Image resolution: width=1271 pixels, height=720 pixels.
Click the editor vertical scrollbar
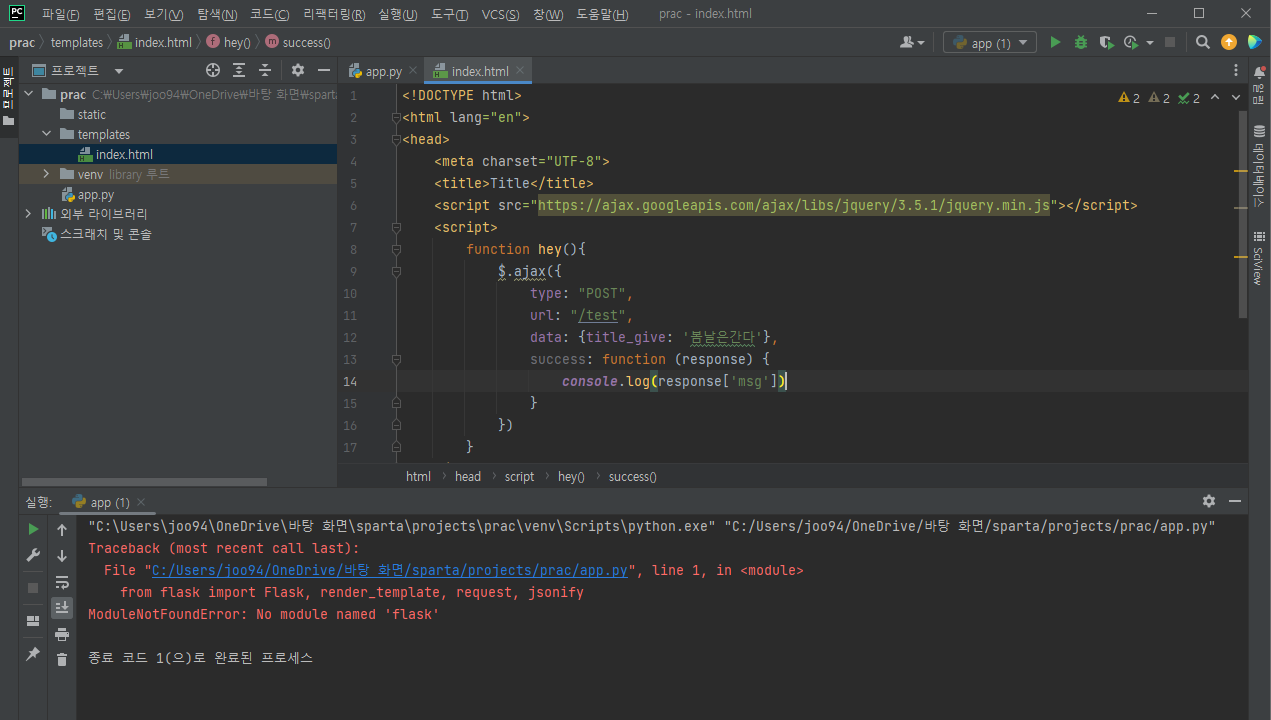click(1243, 215)
